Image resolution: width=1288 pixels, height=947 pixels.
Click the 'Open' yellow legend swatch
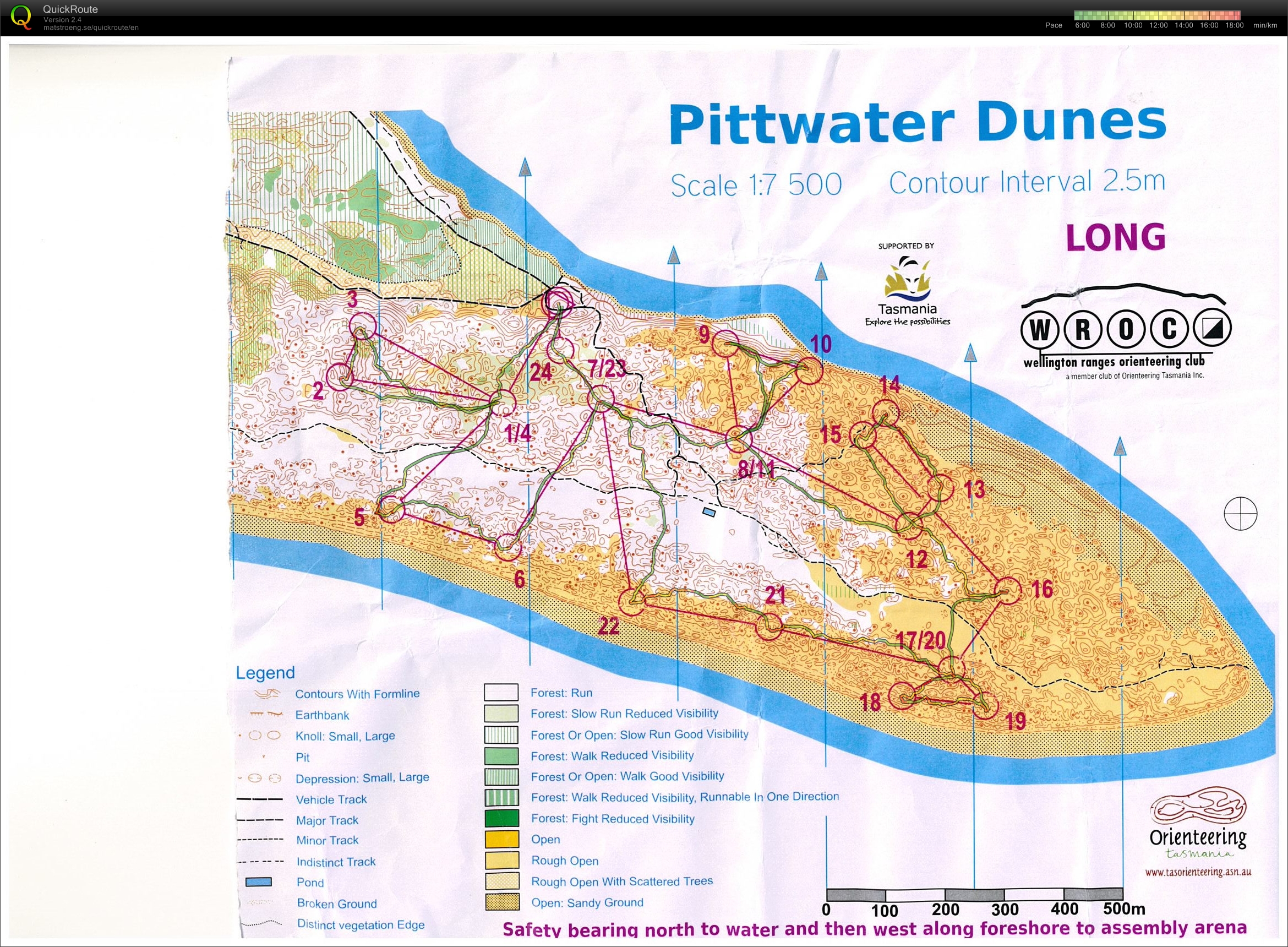click(x=501, y=839)
